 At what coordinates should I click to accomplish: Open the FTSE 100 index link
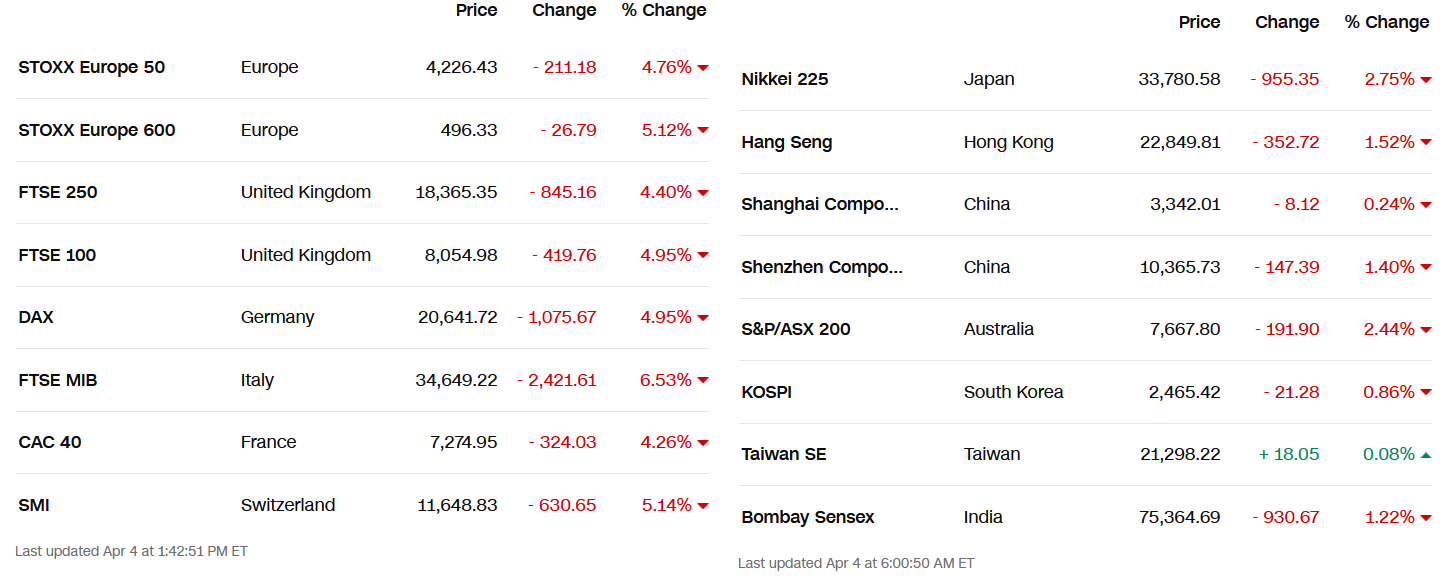(57, 255)
